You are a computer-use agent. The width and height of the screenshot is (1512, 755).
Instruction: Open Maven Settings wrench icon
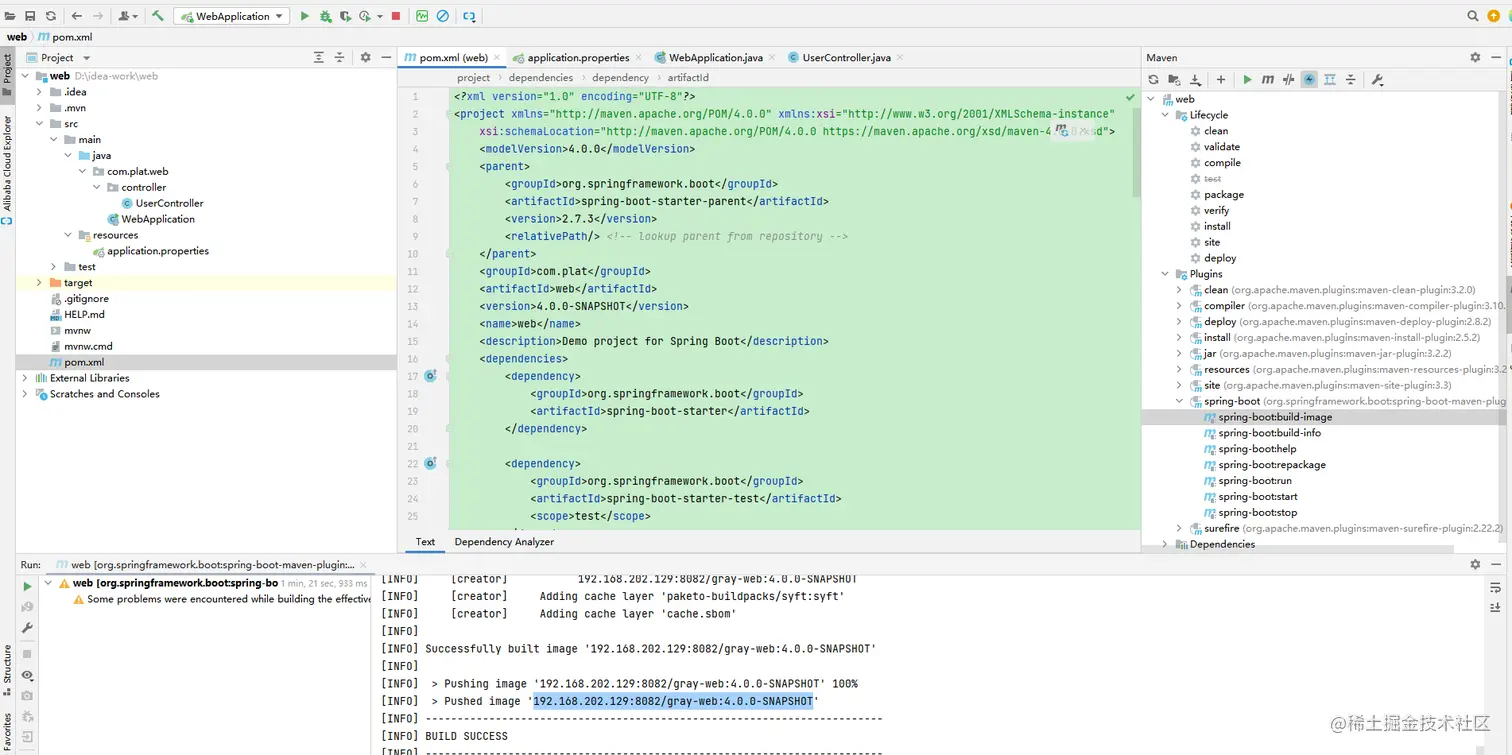1377,80
